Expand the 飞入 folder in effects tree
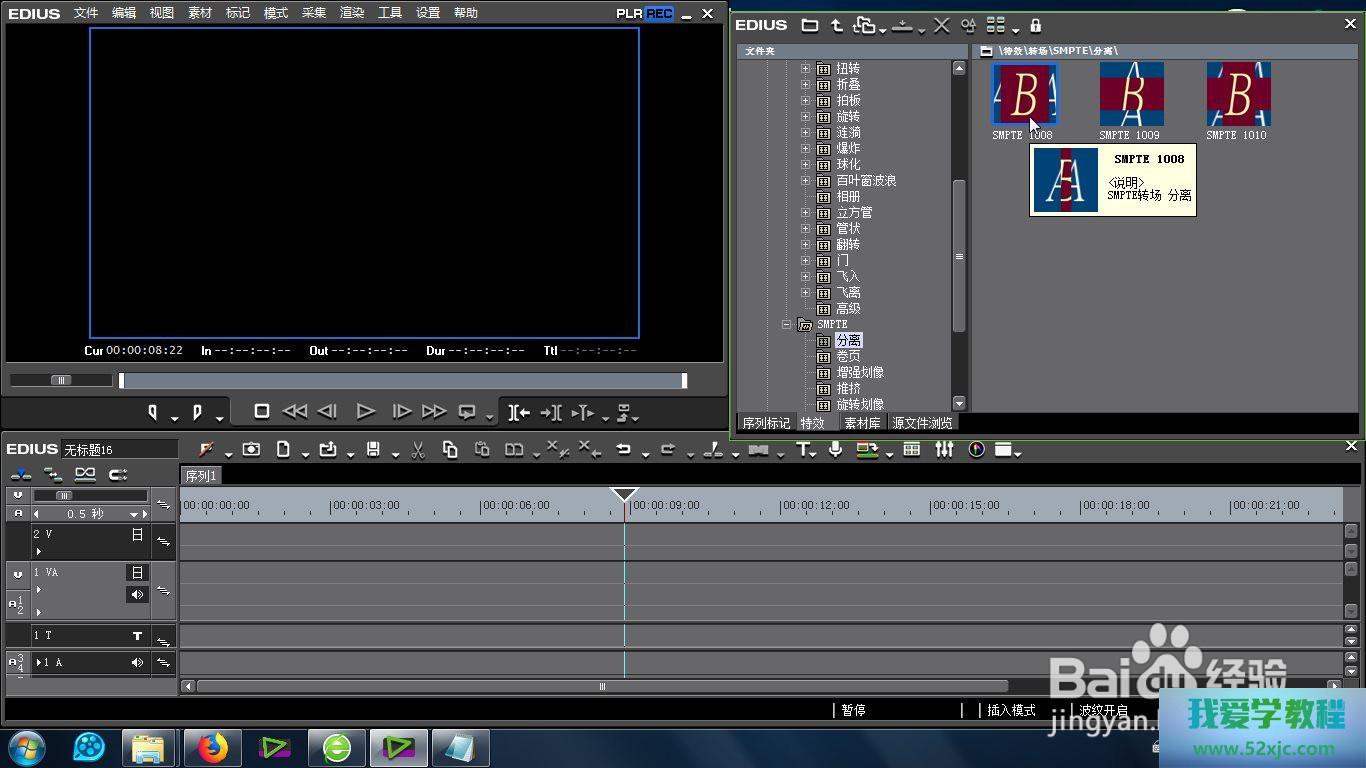 coord(805,277)
